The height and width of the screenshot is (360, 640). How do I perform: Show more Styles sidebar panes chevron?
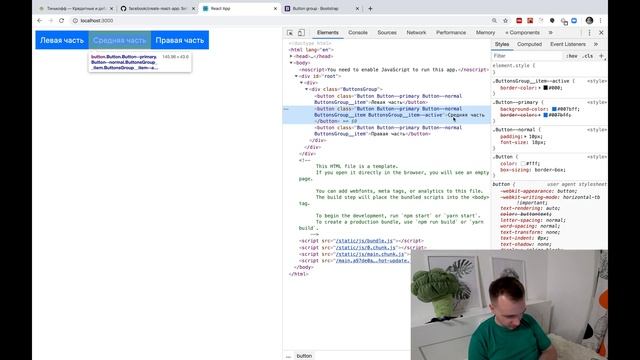point(596,44)
